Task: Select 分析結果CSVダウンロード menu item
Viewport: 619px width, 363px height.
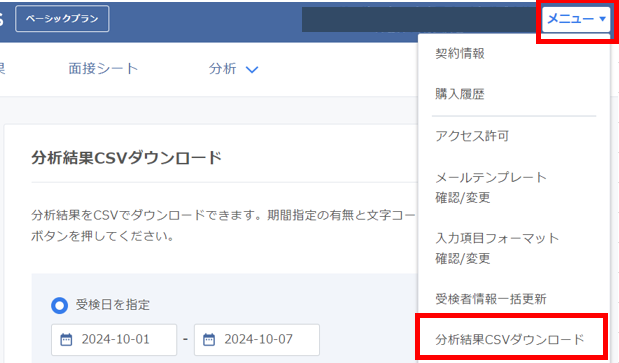Action: [x=510, y=339]
